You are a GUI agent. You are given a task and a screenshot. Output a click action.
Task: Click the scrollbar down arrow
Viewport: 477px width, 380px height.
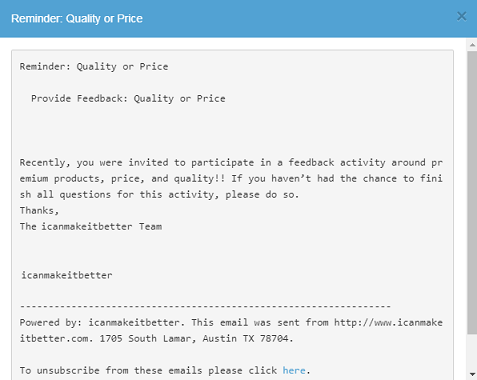[472, 374]
